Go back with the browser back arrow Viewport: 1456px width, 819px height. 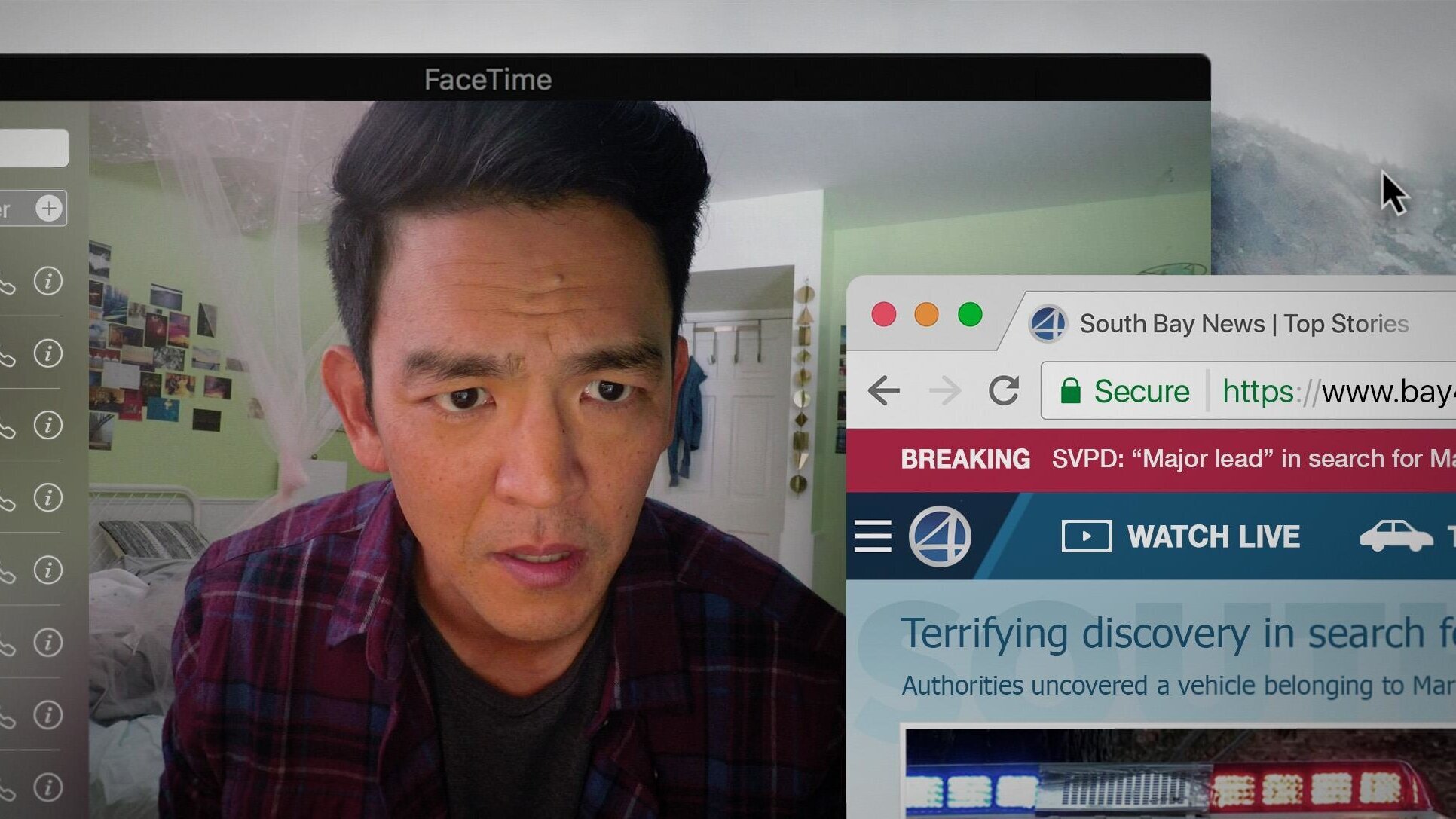pyautogui.click(x=883, y=391)
